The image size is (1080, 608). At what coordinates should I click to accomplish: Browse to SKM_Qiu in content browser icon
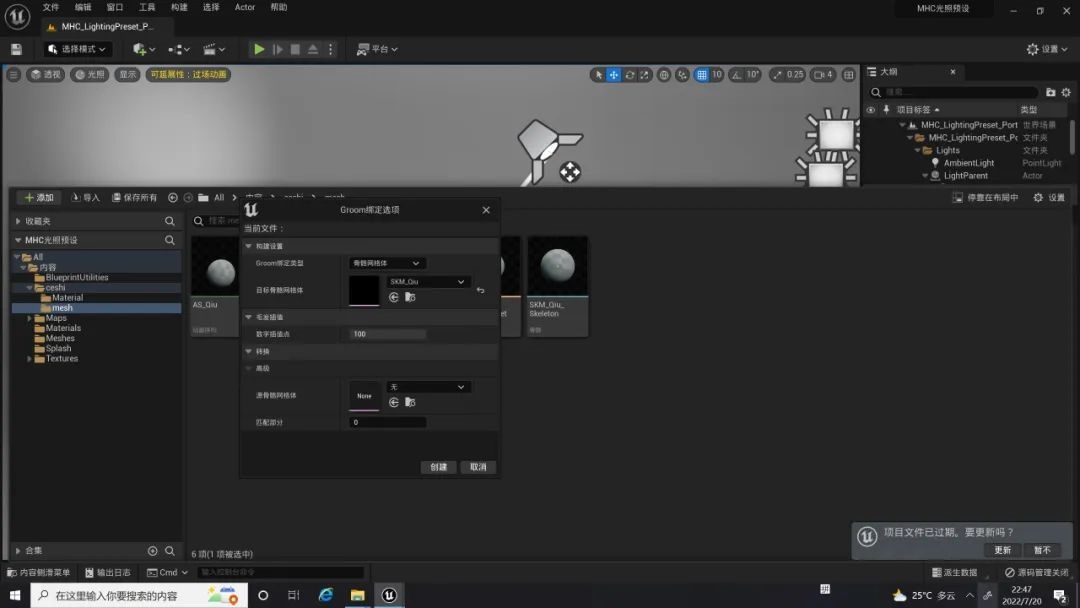click(410, 298)
